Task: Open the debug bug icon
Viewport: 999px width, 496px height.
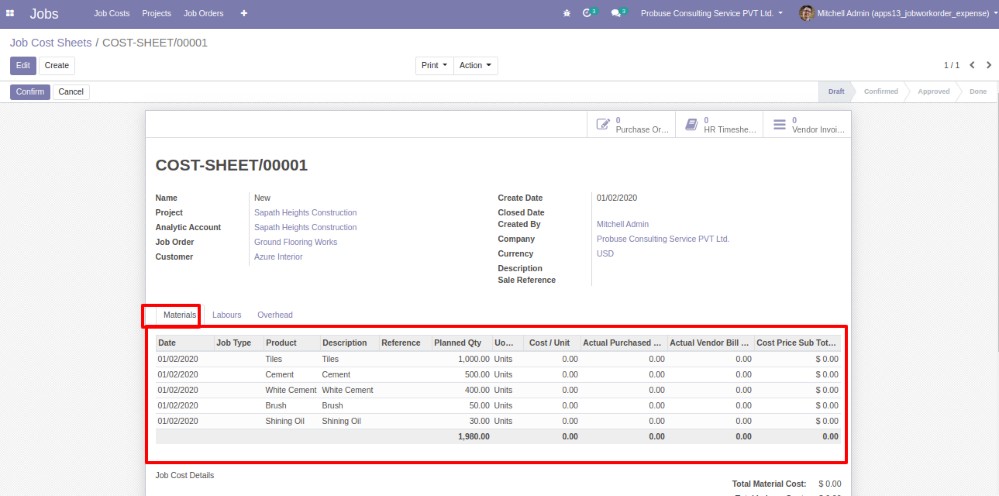Action: 567,13
